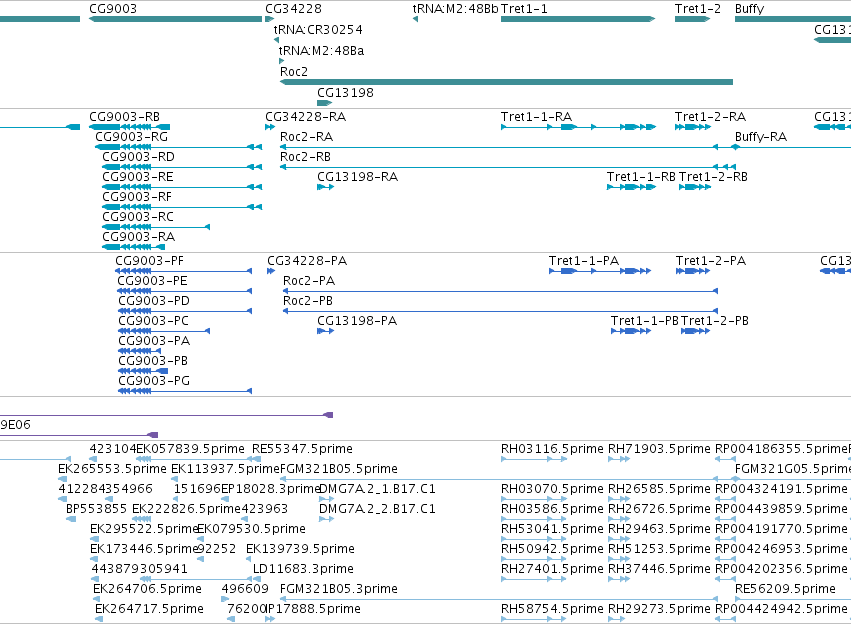Select protein Roc2-PA label
Screen dimensions: 851x624
(309, 281)
